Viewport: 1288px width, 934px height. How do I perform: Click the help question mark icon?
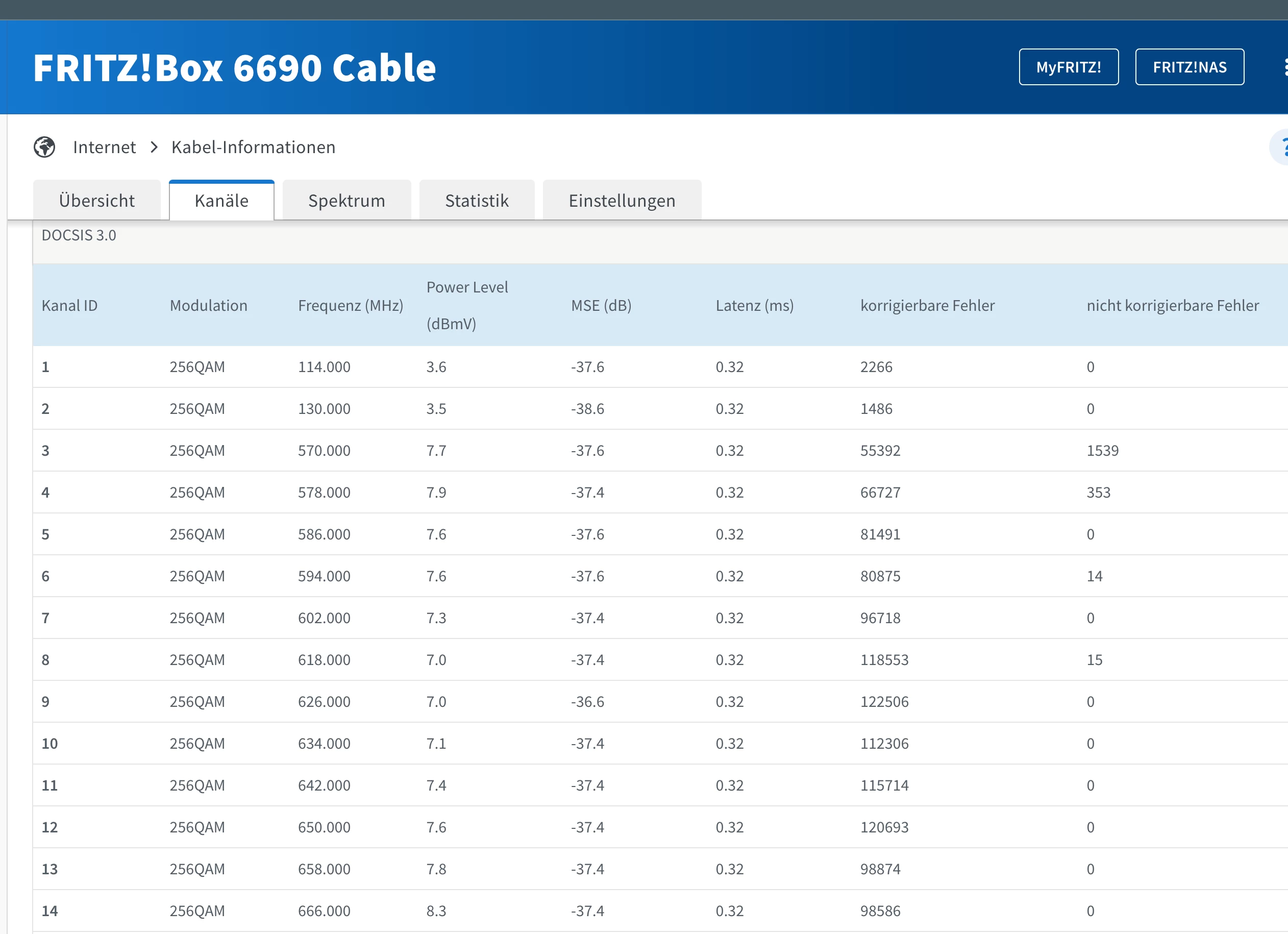pos(1282,147)
